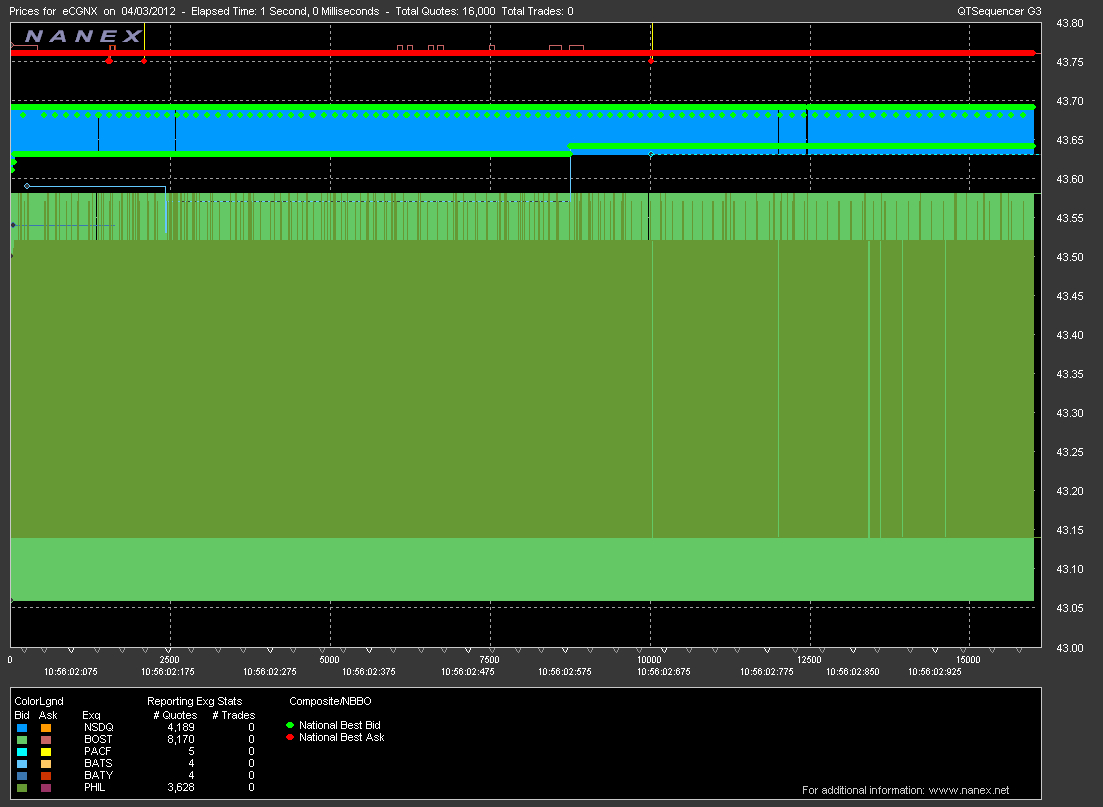Click the "43.00" price axis label
1103x807 pixels.
pyautogui.click(x=1070, y=648)
